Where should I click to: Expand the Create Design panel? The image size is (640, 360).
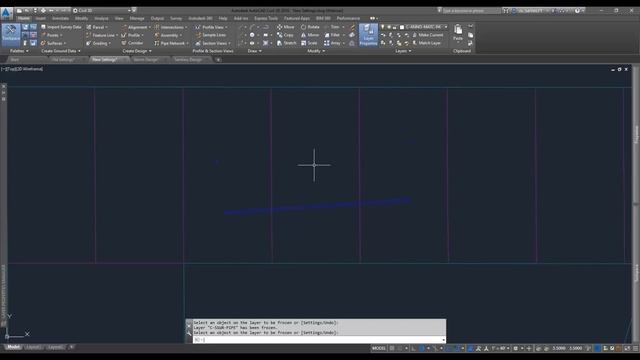coord(137,51)
